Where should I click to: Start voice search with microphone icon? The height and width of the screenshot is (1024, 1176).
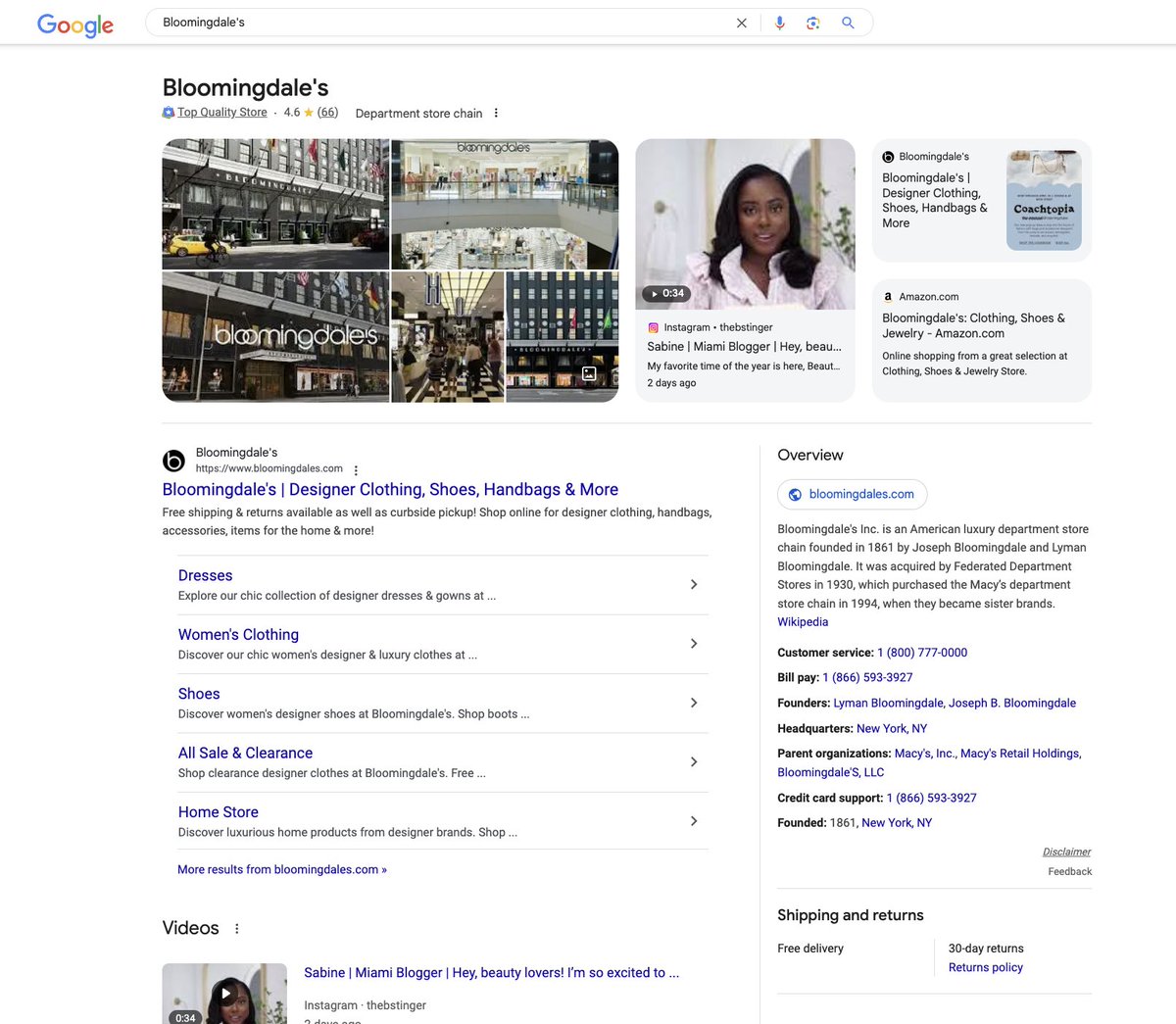780,23
